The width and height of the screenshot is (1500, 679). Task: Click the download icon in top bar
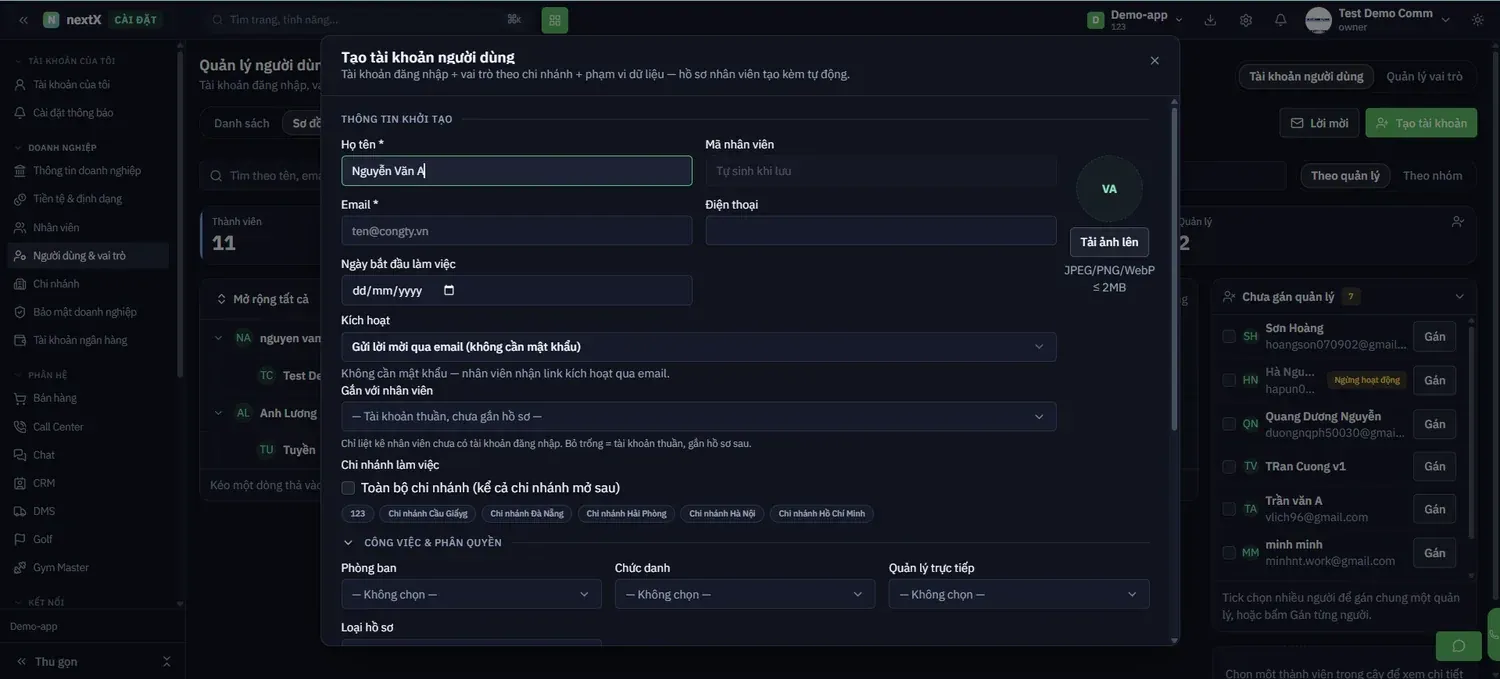1210,20
